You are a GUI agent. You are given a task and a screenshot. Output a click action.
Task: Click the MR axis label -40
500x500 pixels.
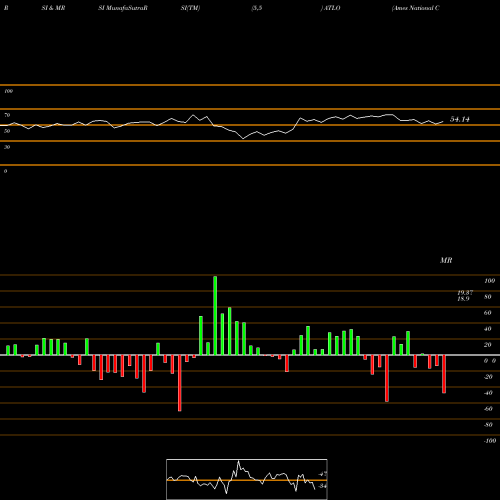(488, 393)
